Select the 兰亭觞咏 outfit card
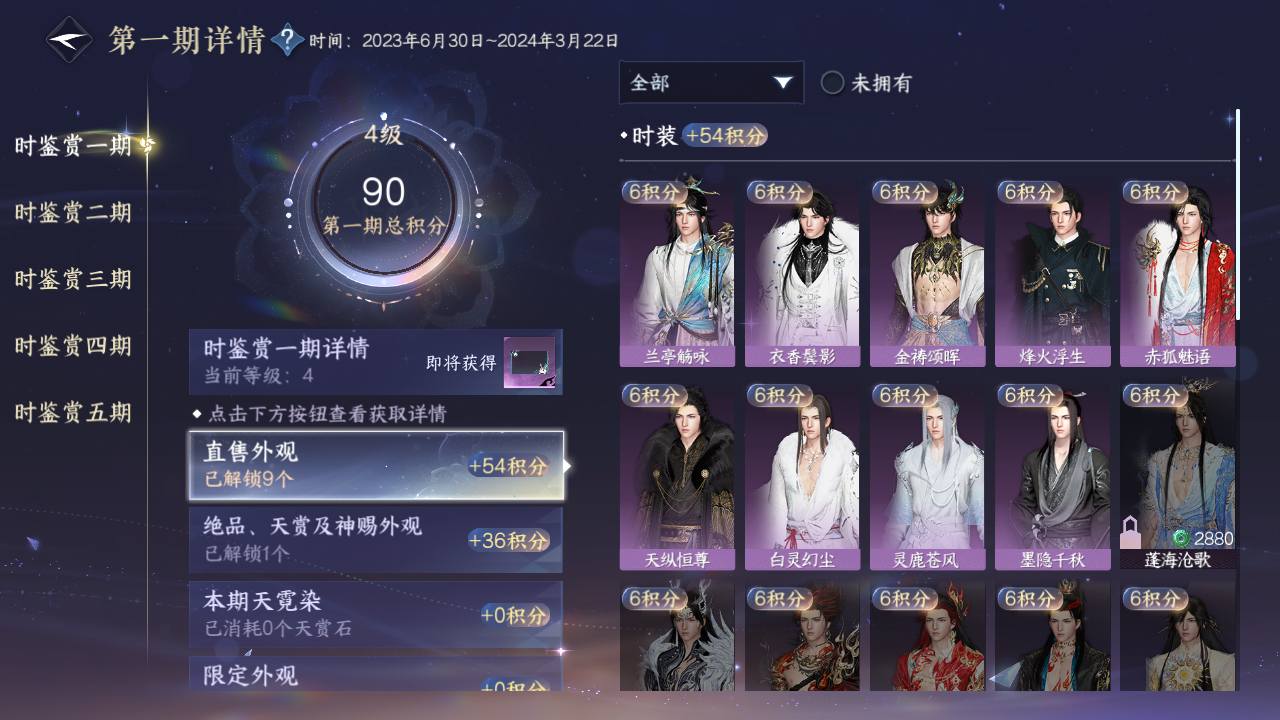 [x=677, y=273]
